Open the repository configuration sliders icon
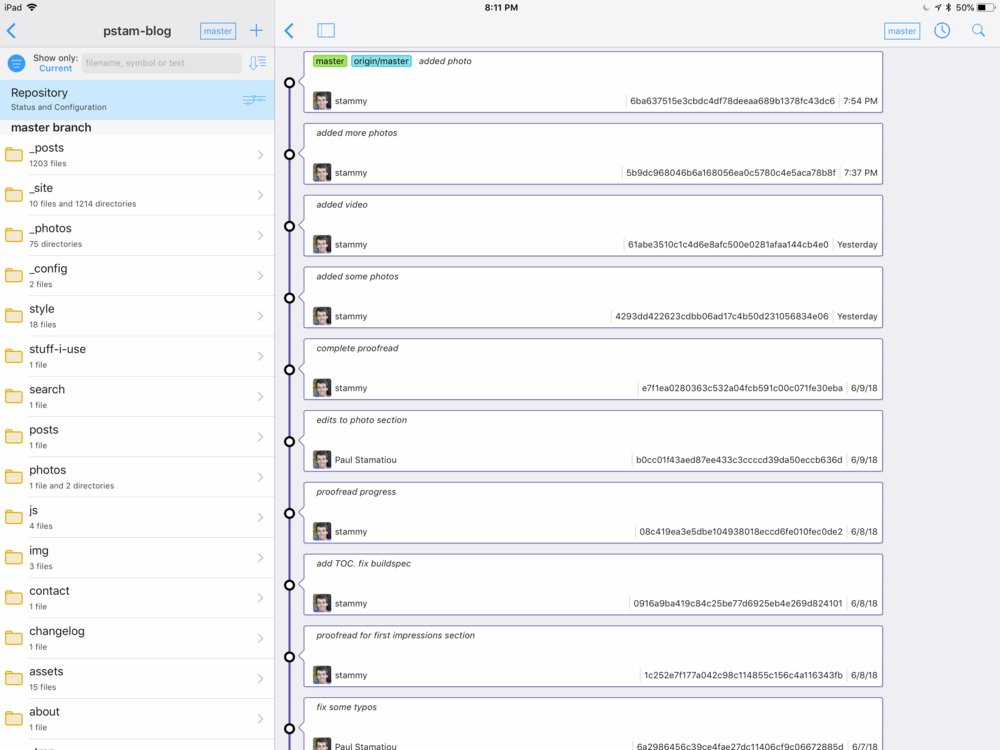 253,100
